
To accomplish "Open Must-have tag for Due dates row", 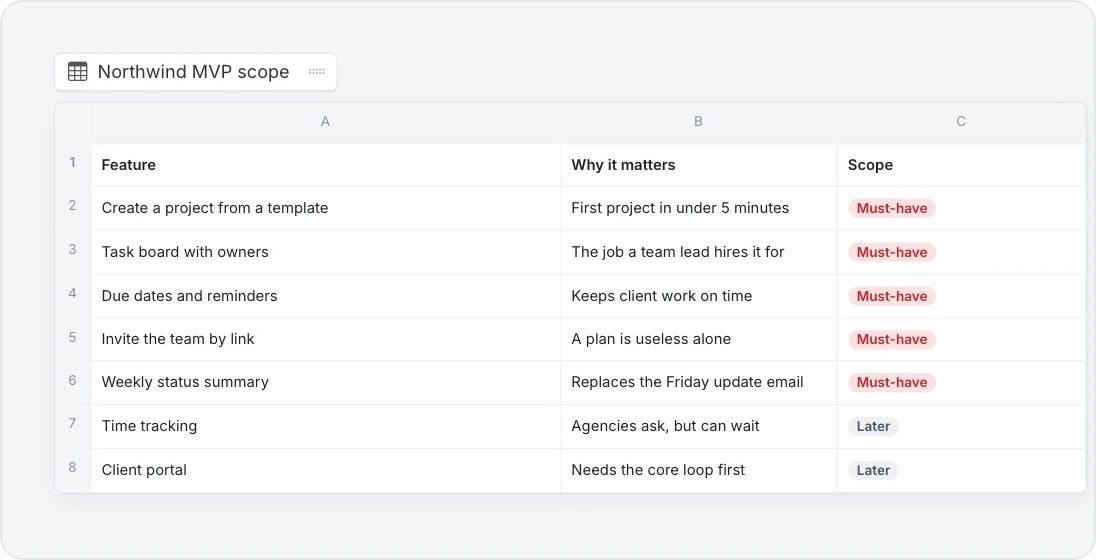I will [x=892, y=296].
